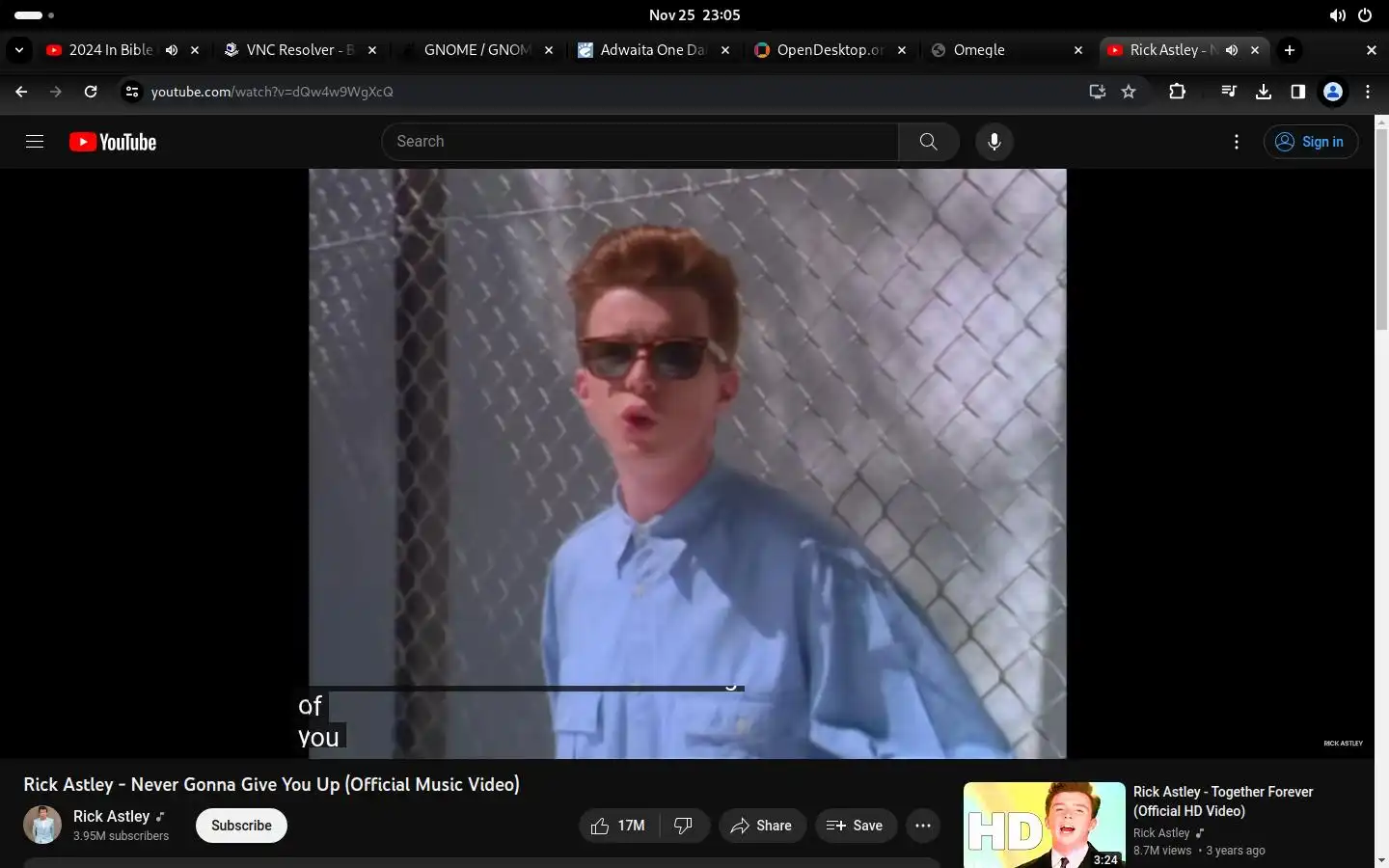Mute the 2024 In Bible tab audio
This screenshot has height=868, width=1389.
172,50
